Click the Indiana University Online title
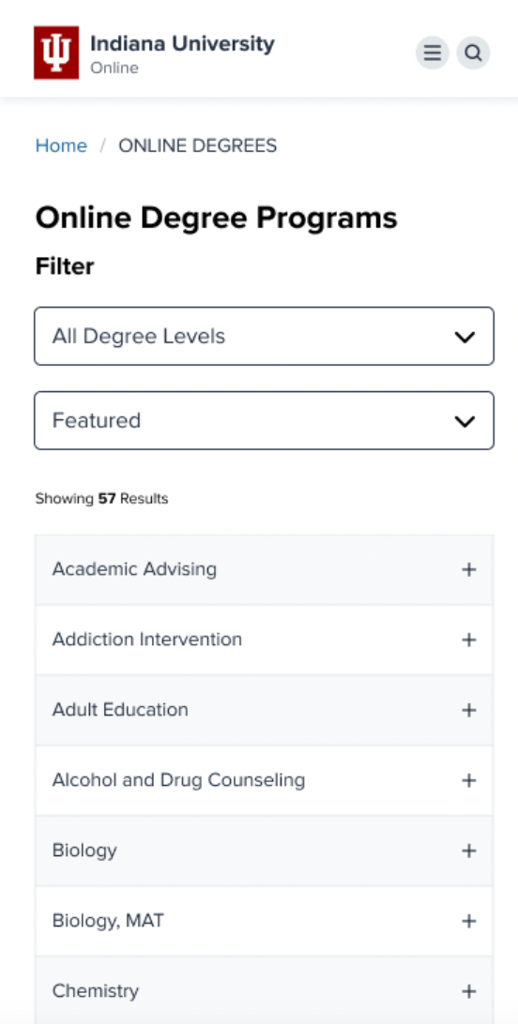 pyautogui.click(x=182, y=54)
